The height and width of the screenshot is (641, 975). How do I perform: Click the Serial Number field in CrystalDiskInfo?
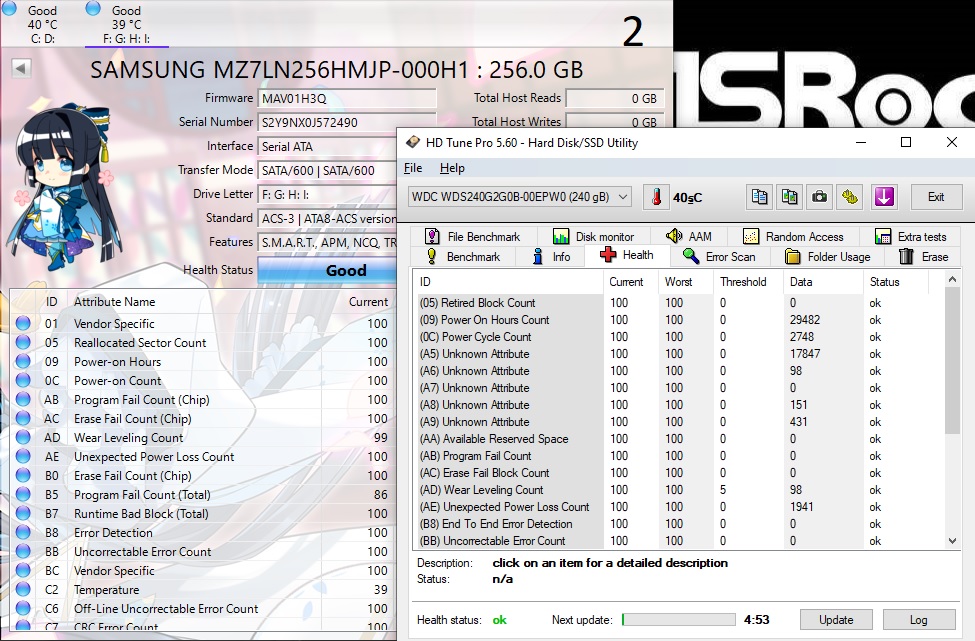pos(347,122)
